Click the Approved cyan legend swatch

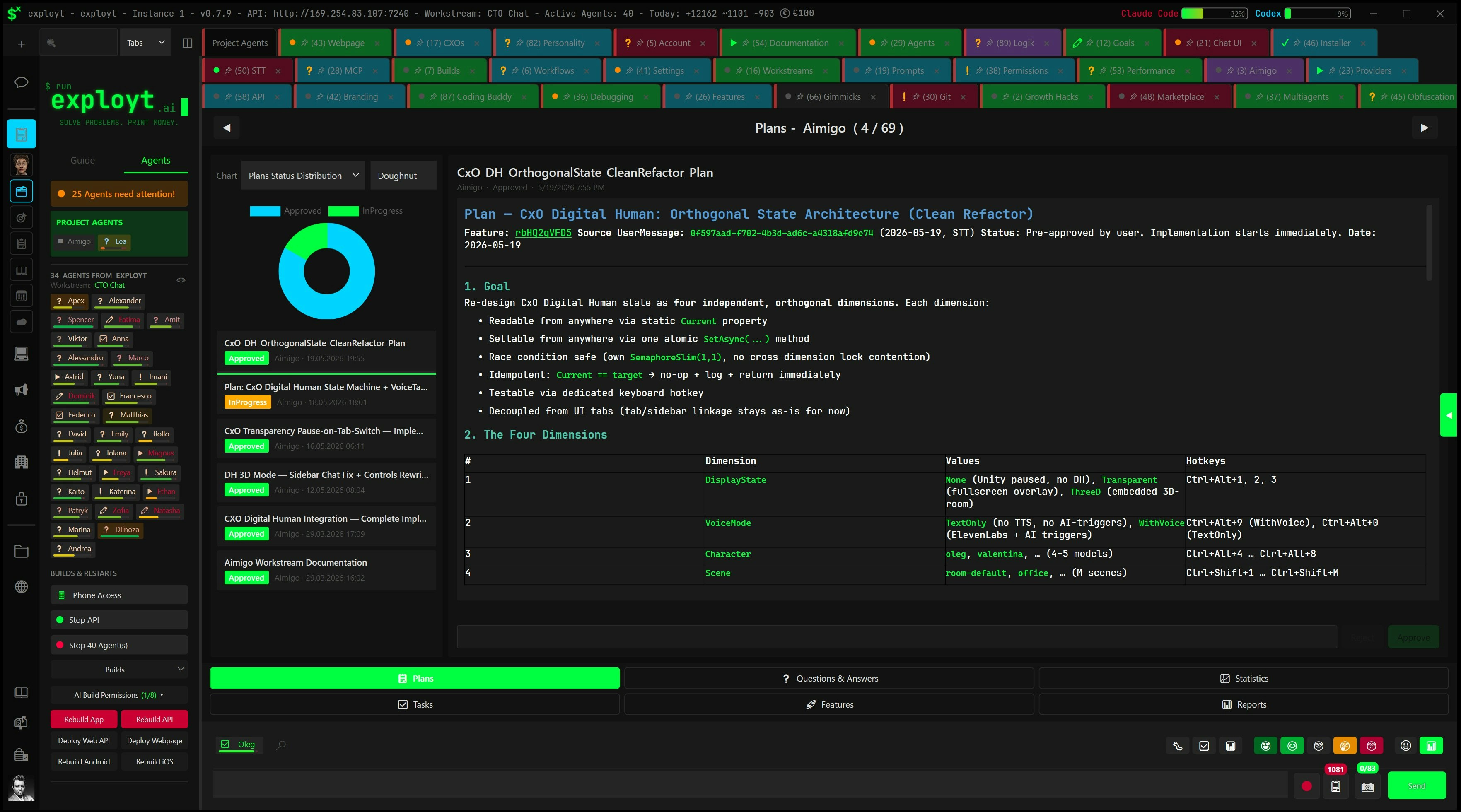click(265, 211)
